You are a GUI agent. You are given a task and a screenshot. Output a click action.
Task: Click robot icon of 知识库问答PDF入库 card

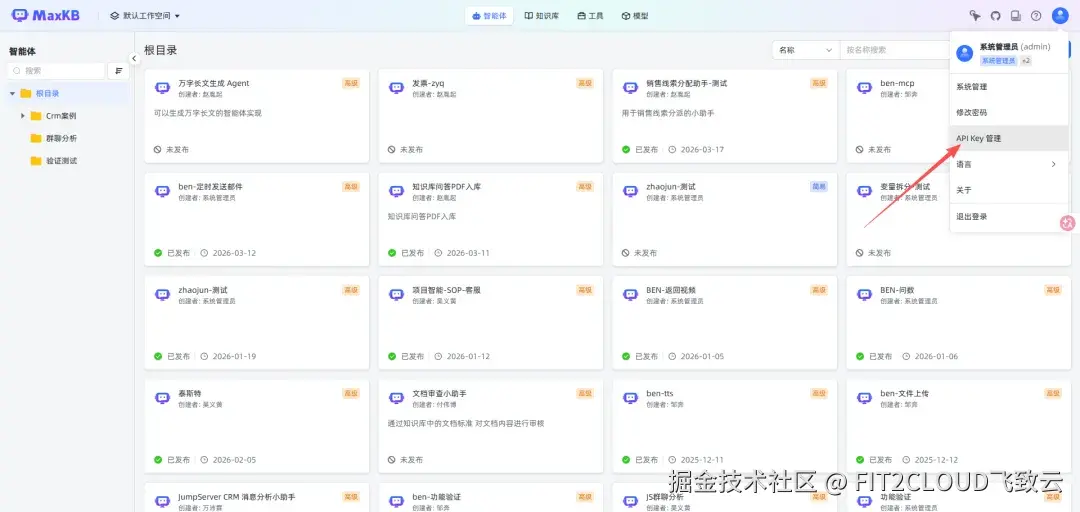396,191
